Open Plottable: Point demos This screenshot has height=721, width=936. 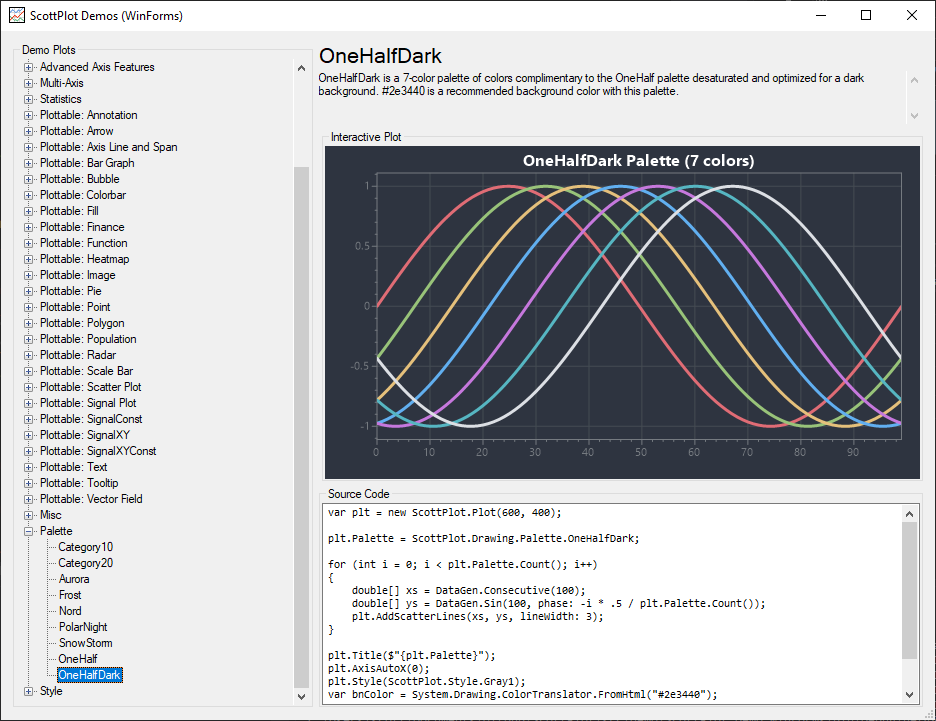(75, 307)
